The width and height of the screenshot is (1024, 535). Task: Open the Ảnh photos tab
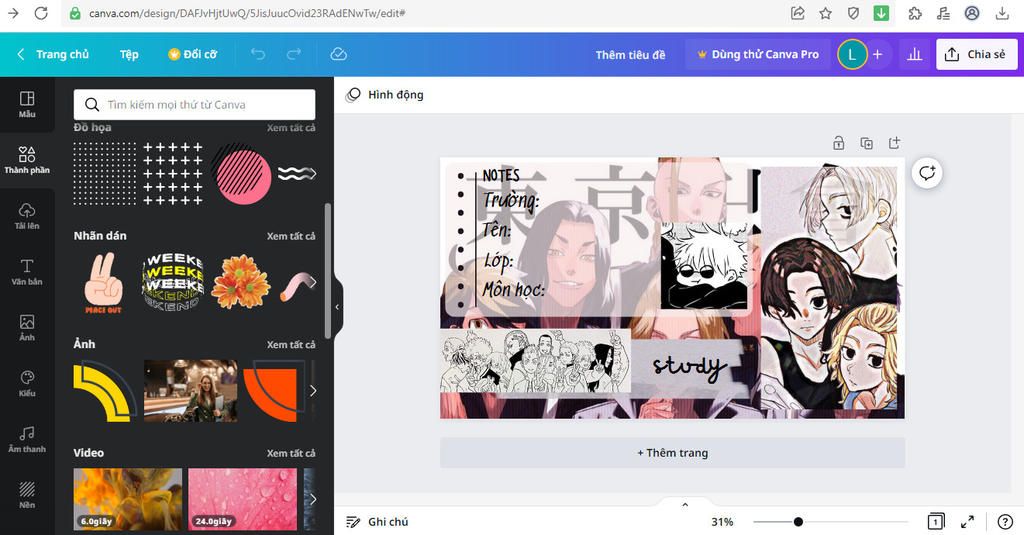point(27,327)
